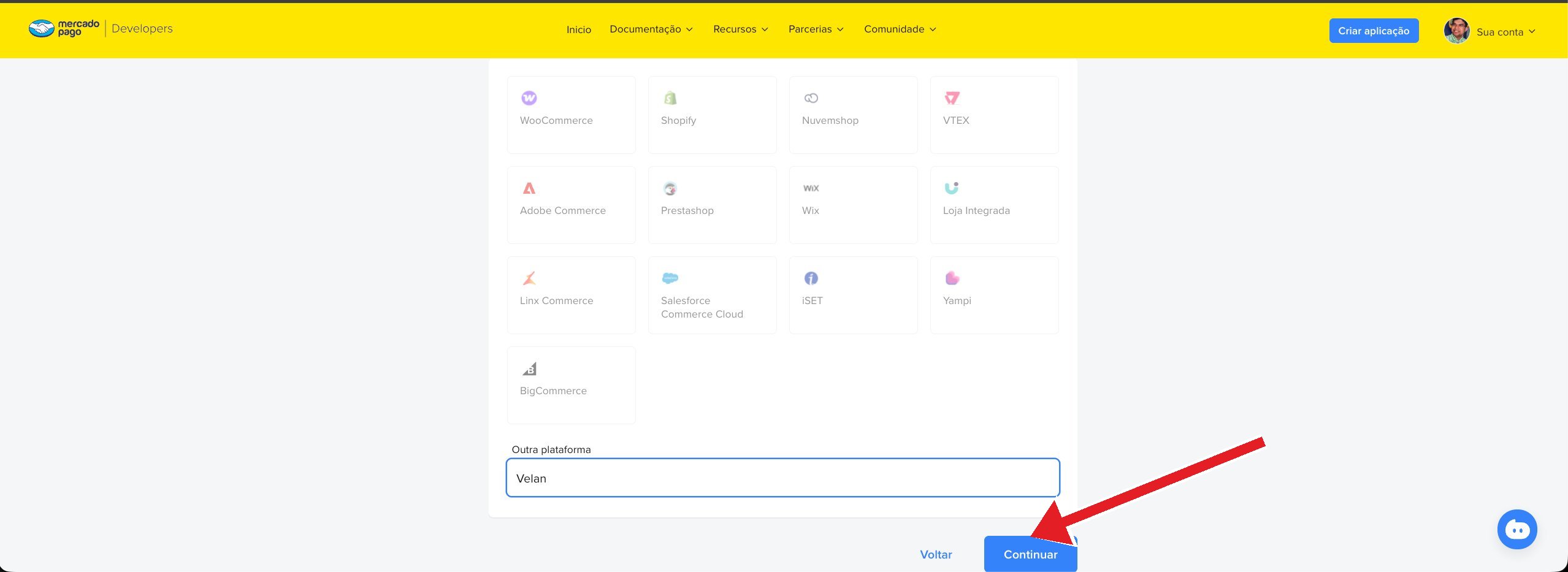Image resolution: width=1568 pixels, height=572 pixels.
Task: Select the Loja Integrada logo icon
Action: (952, 188)
